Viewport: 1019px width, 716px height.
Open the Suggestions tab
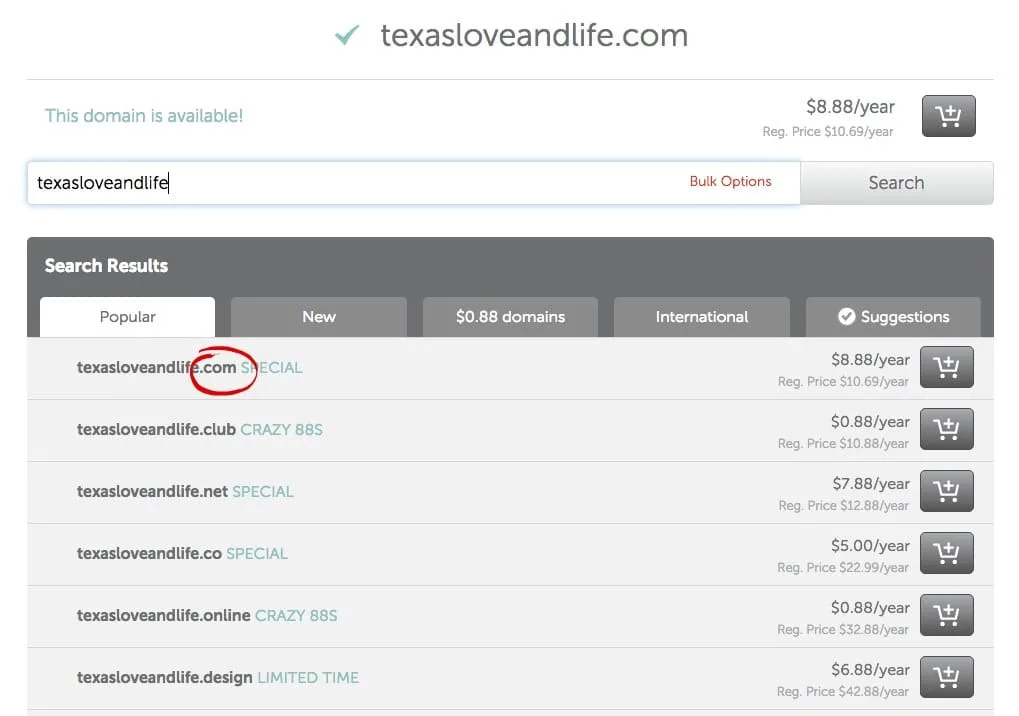click(x=893, y=317)
